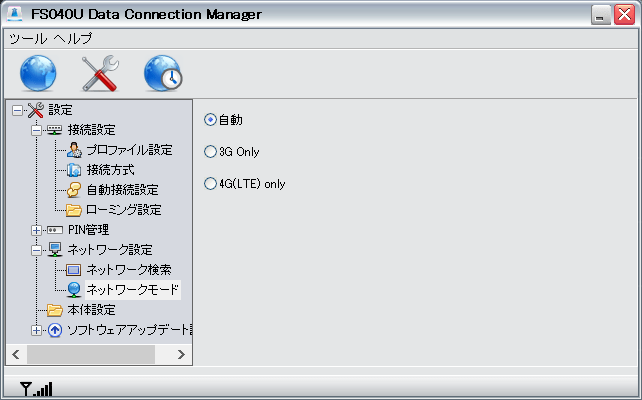Image resolution: width=642 pixels, height=400 pixels.
Task: Click the ソフトウェアアップデート arrow icon
Action: (x=54, y=330)
